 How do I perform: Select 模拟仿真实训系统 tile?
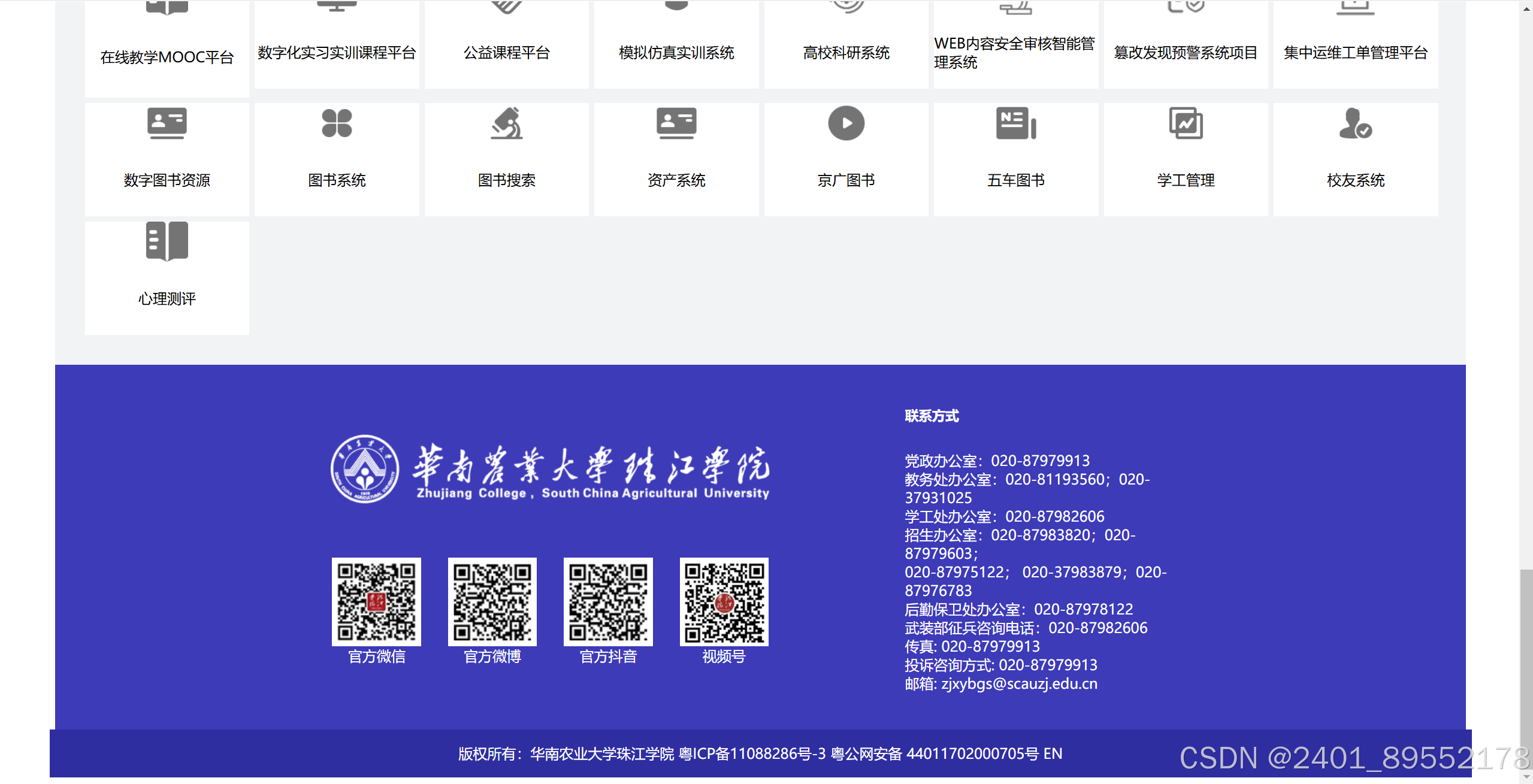pos(676,53)
